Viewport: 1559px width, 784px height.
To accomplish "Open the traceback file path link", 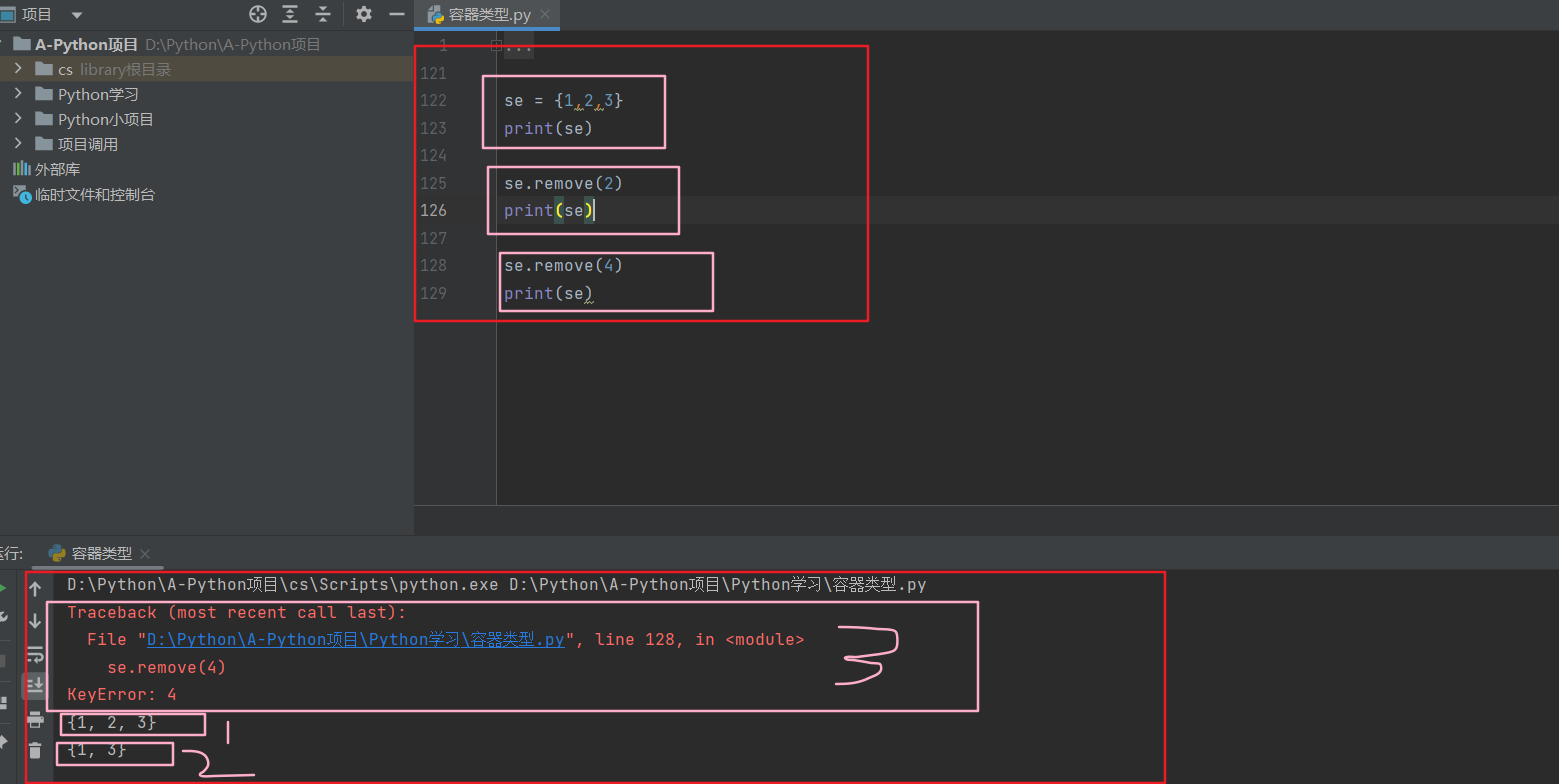I will point(356,639).
